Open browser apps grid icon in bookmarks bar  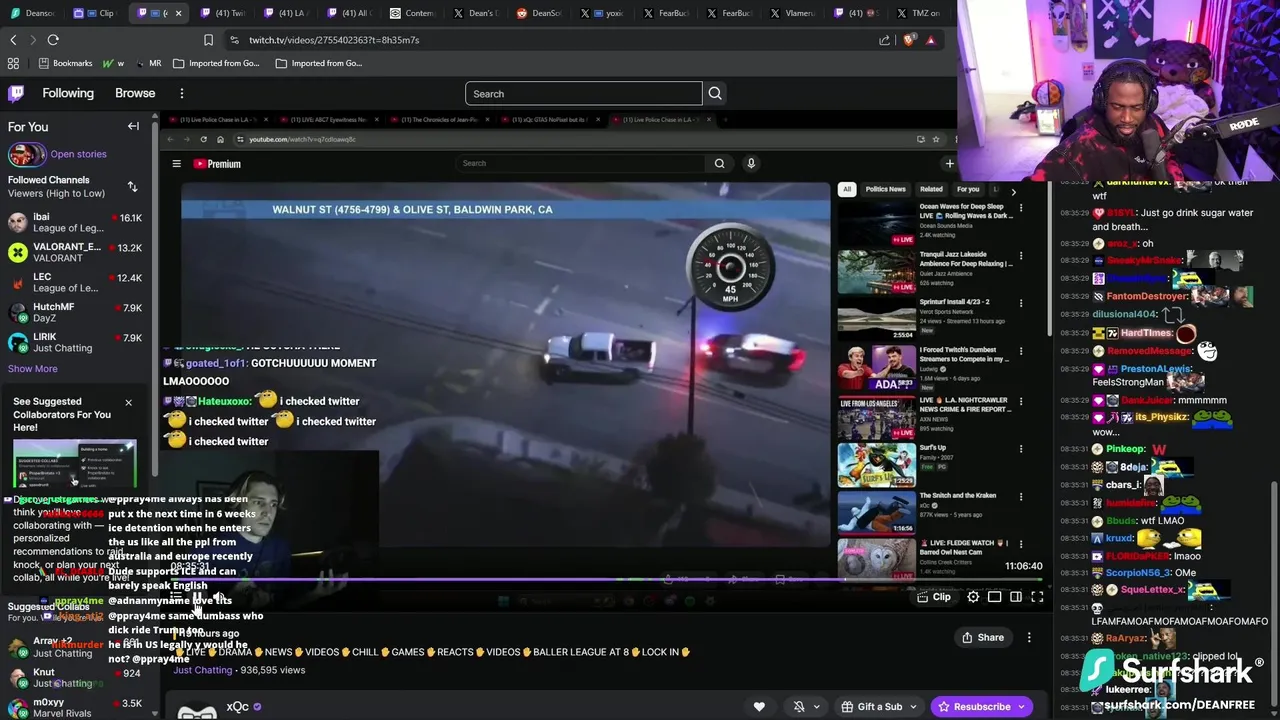(13, 63)
